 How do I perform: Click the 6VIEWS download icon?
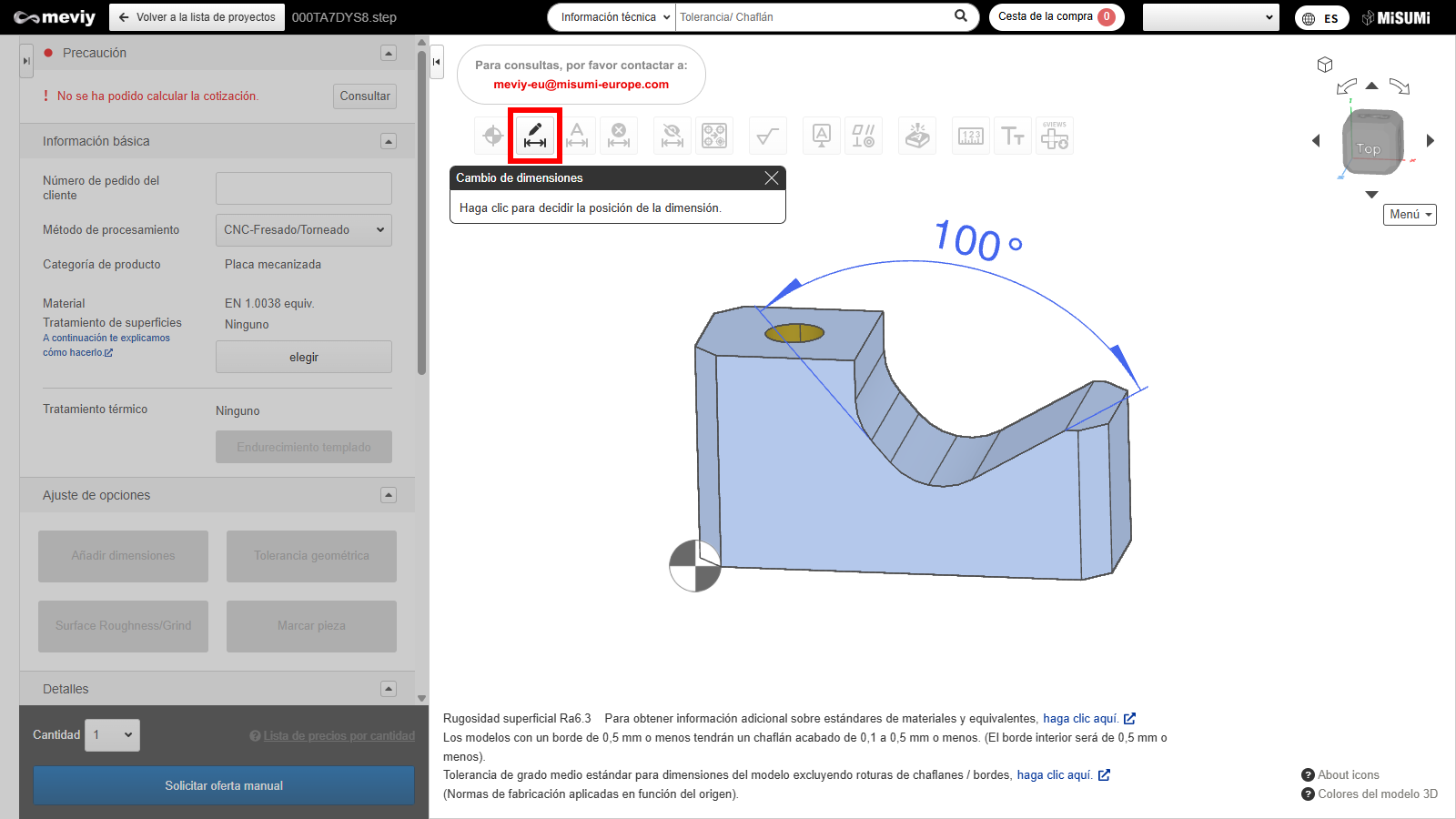click(1055, 136)
